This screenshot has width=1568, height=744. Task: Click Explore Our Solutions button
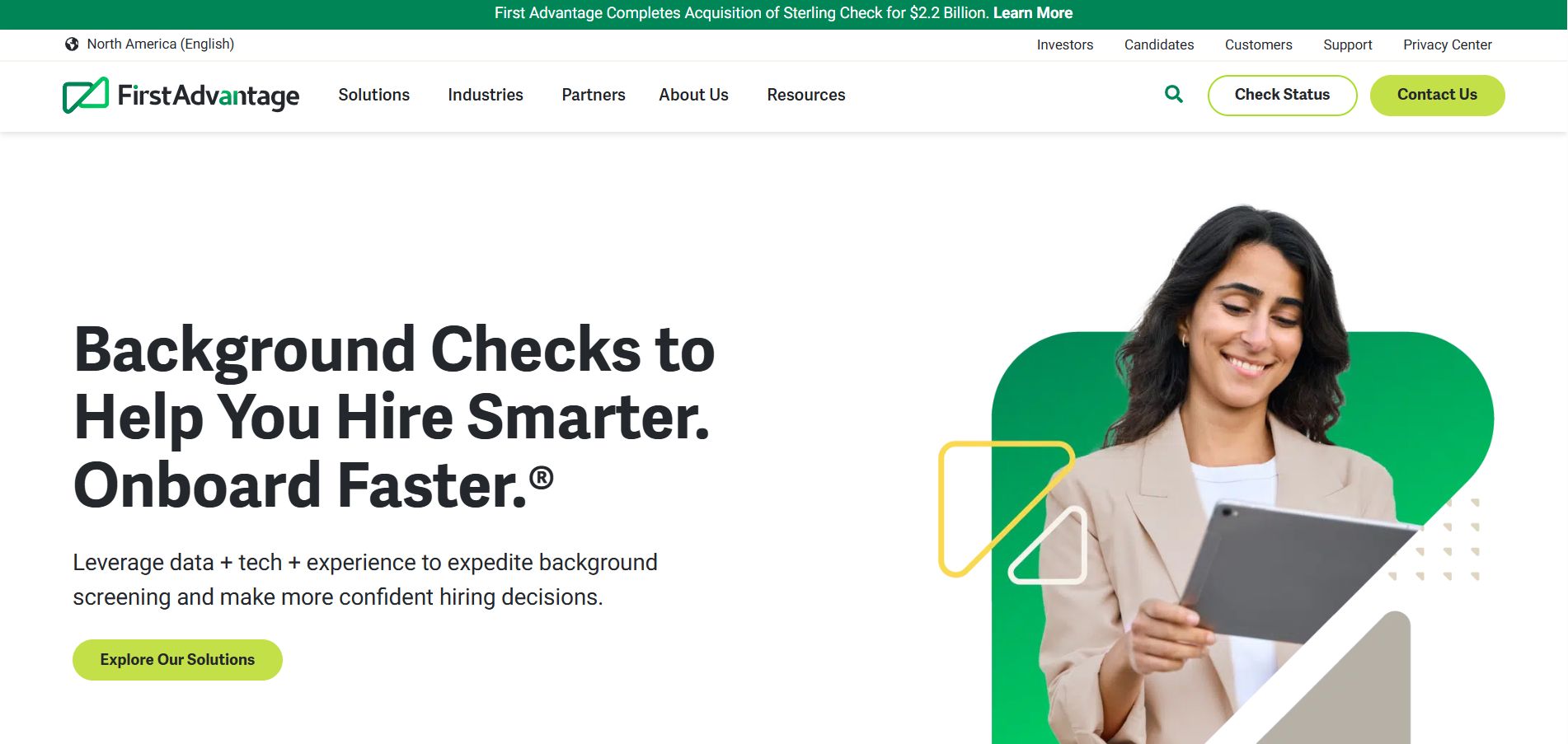pyautogui.click(x=177, y=660)
